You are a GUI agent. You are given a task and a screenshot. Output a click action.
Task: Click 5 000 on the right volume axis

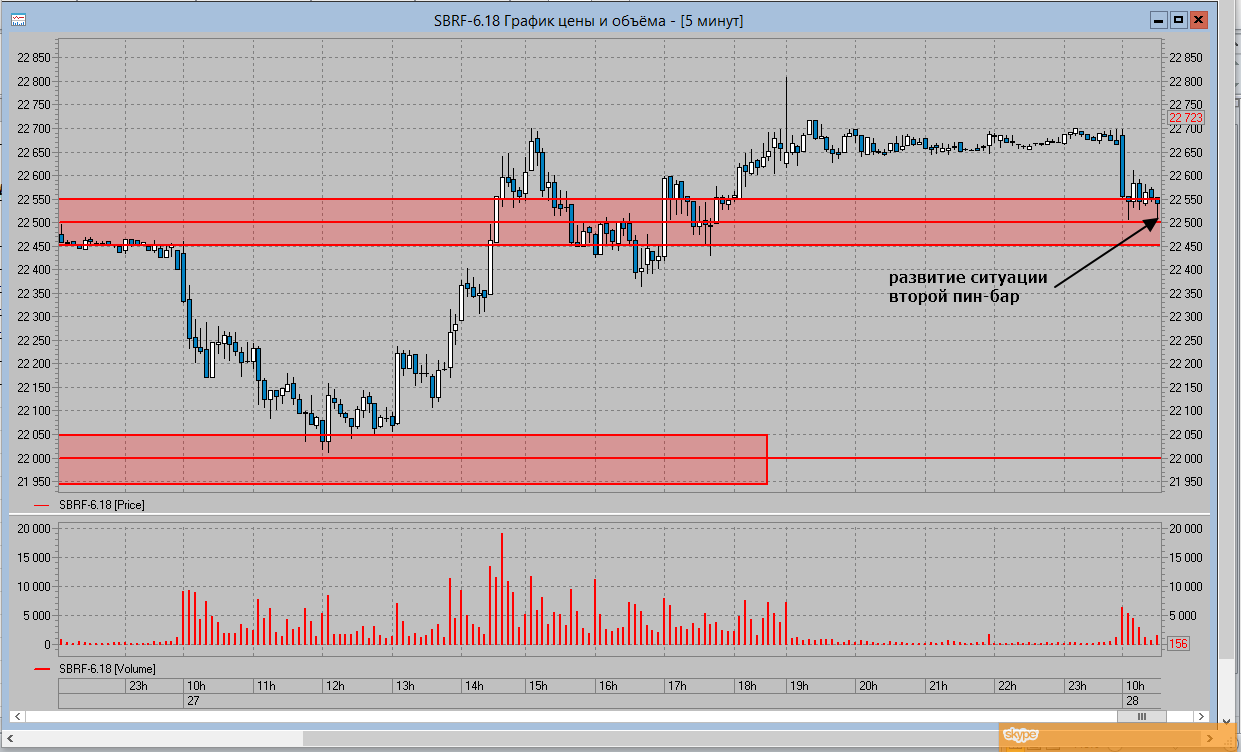coord(1183,615)
